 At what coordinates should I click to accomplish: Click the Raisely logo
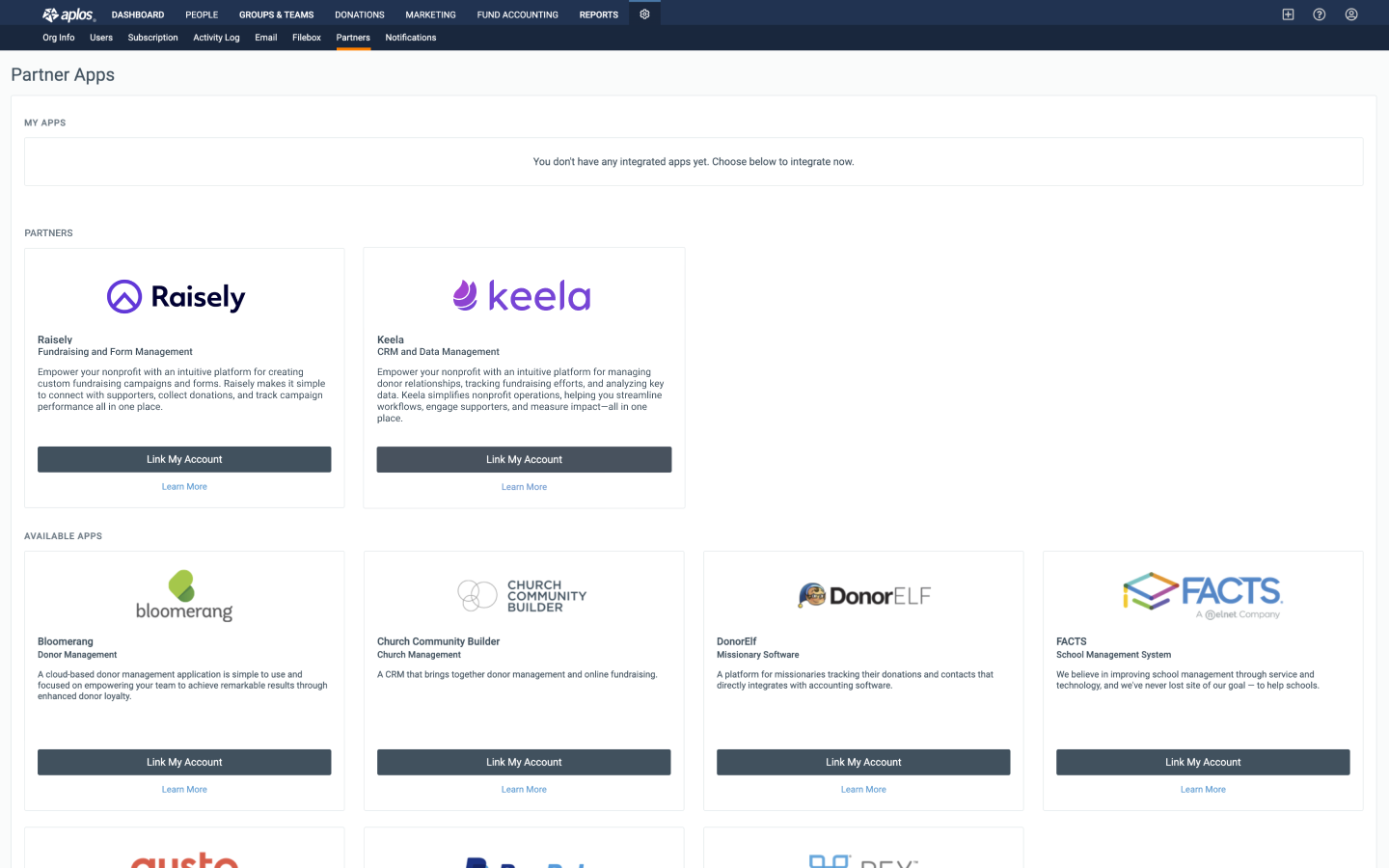pos(177,297)
